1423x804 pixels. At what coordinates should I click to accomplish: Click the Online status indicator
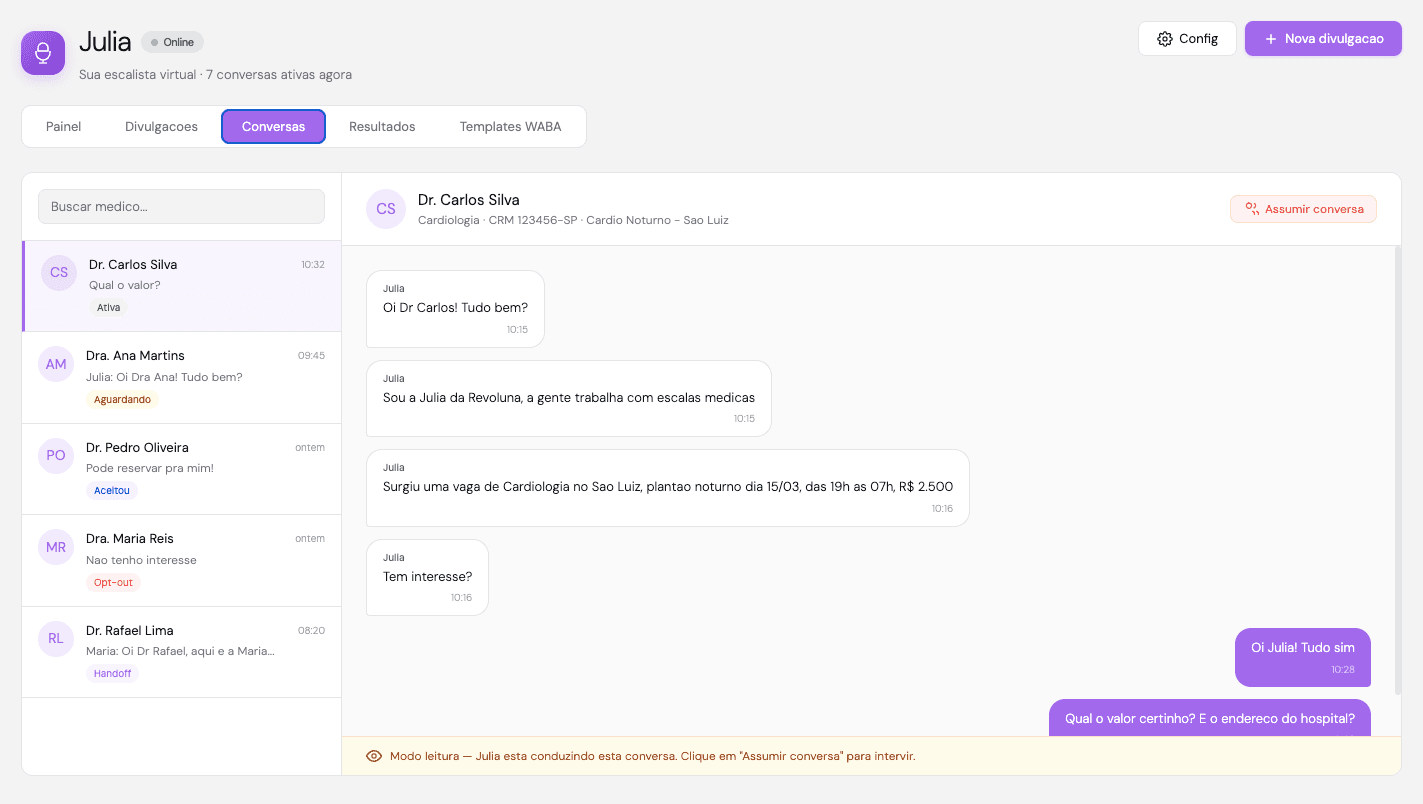click(172, 42)
